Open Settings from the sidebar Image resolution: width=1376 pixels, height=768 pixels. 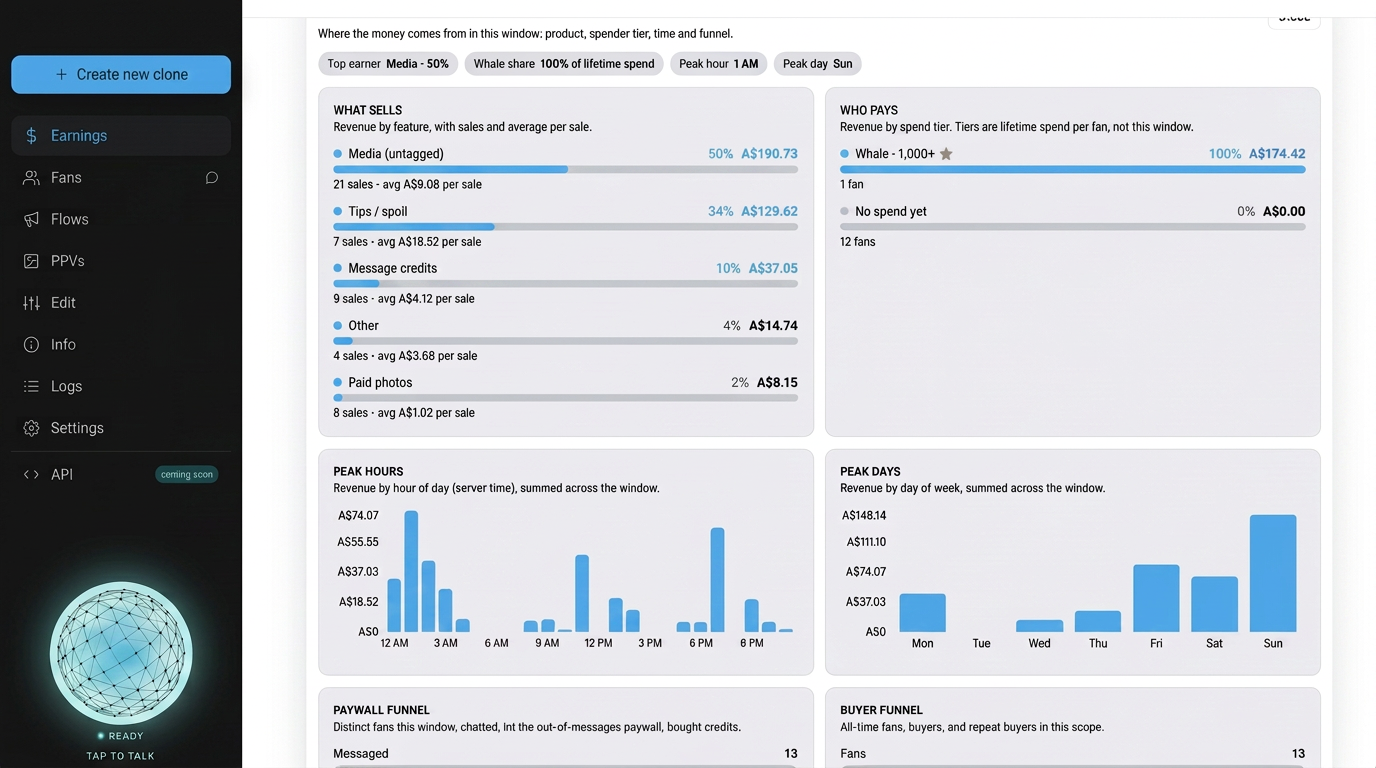point(121,428)
